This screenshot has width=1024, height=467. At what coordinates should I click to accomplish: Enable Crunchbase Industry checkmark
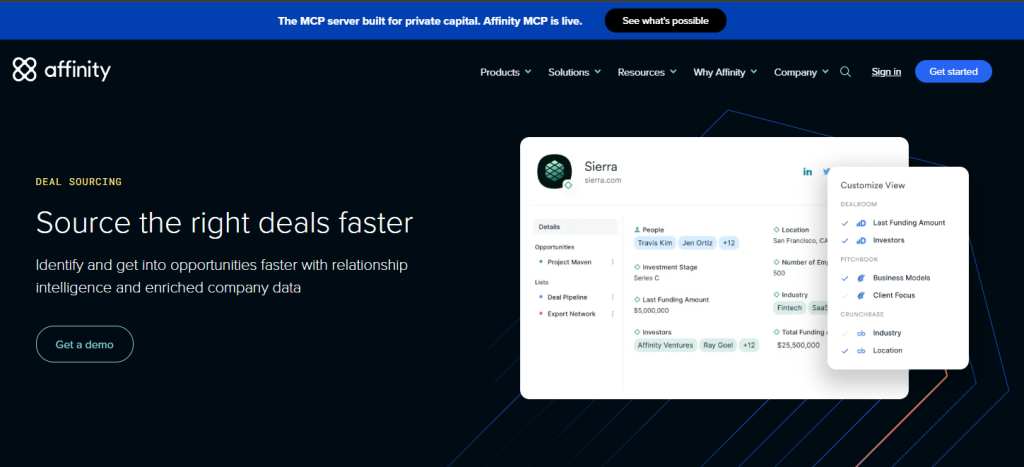pos(845,333)
